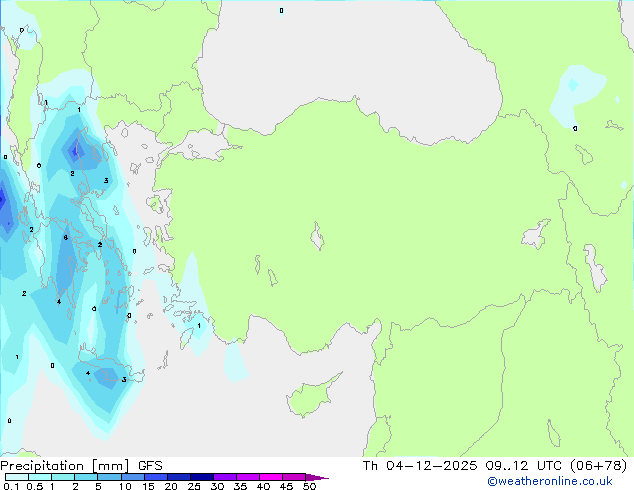Screen dimensions: 634x490
Task: Click the "(06+78)" forecast run text
Action: coord(598,466)
